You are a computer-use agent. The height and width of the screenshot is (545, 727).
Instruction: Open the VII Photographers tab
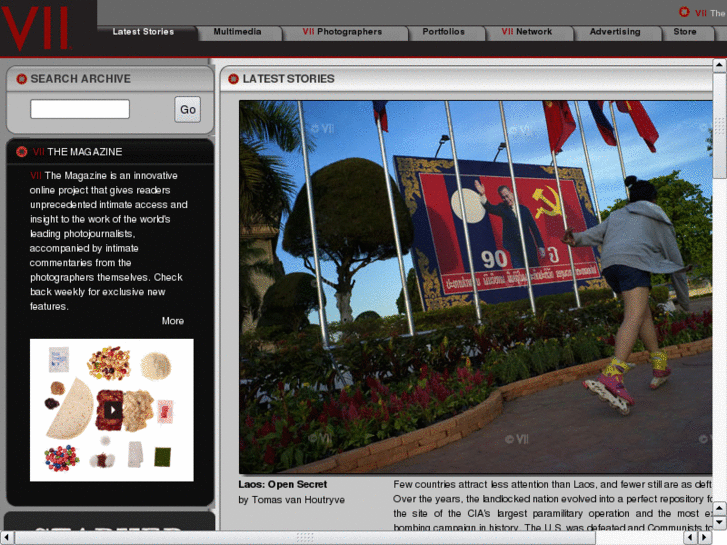pos(342,32)
